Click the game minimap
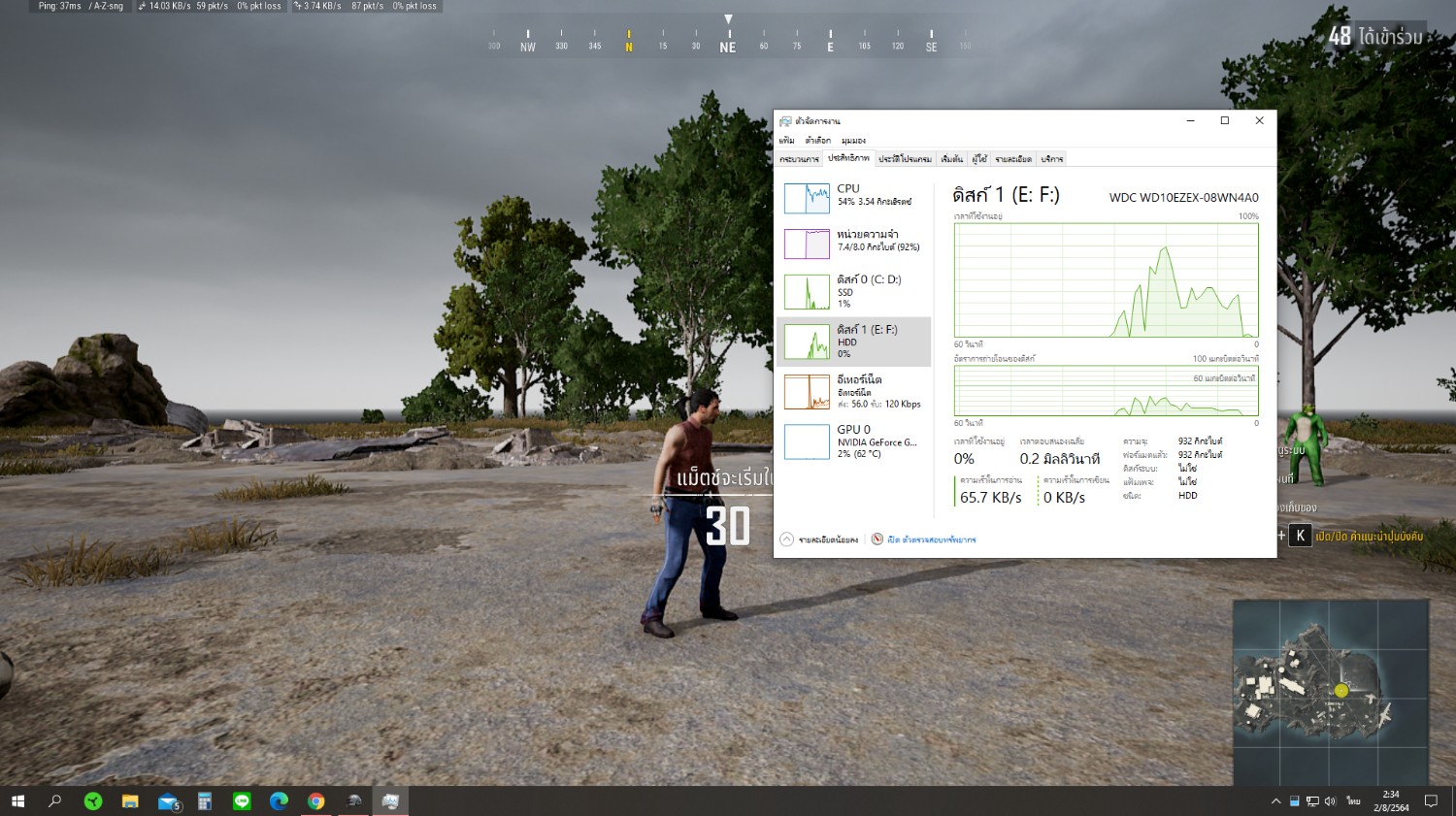This screenshot has height=816, width=1456. pos(1331,692)
